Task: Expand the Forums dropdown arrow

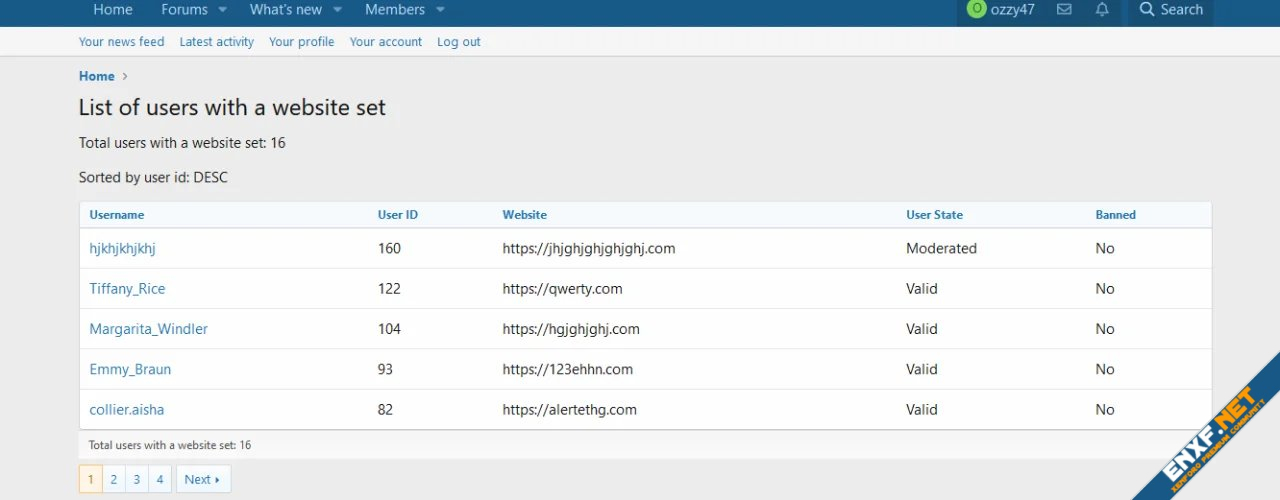Action: click(222, 10)
